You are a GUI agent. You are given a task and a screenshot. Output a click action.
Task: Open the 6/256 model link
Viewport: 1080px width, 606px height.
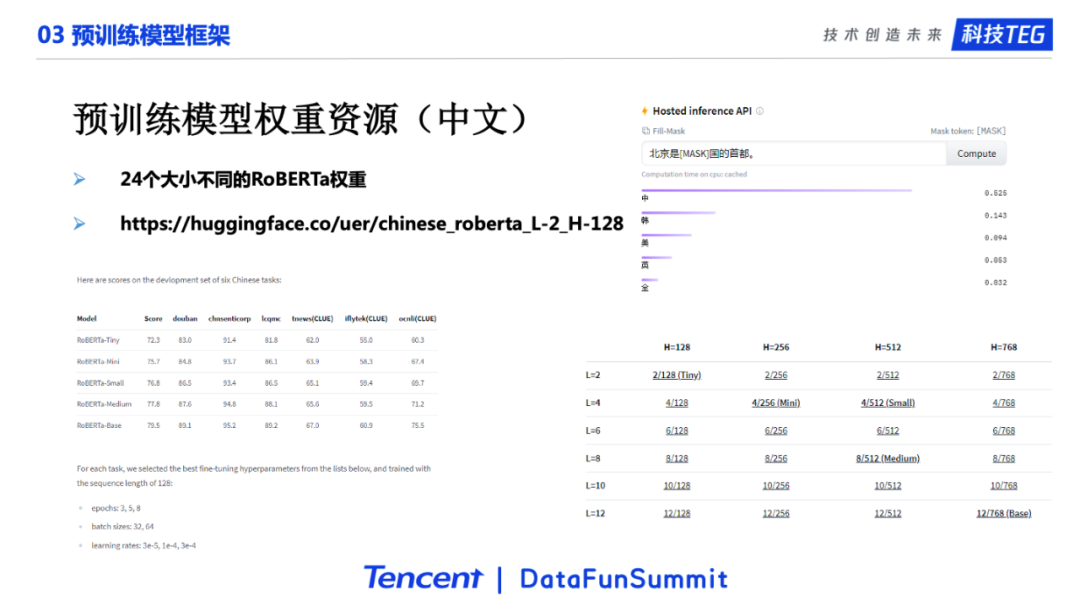coord(776,430)
